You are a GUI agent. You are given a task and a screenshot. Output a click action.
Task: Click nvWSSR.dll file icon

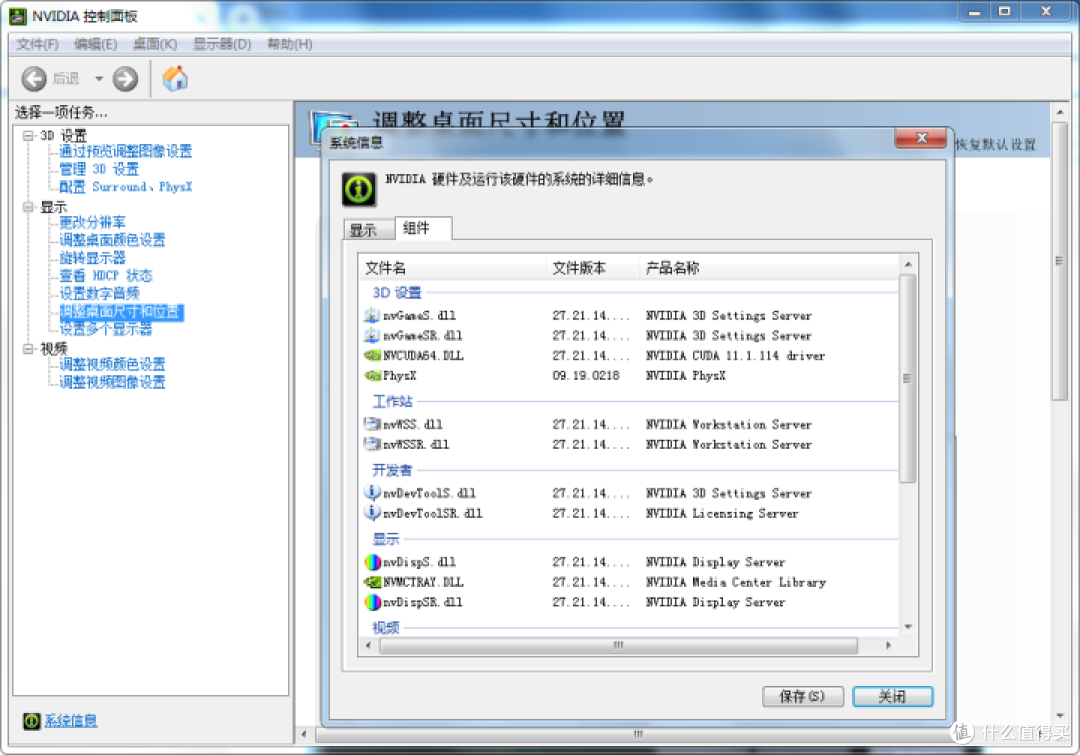pyautogui.click(x=372, y=444)
